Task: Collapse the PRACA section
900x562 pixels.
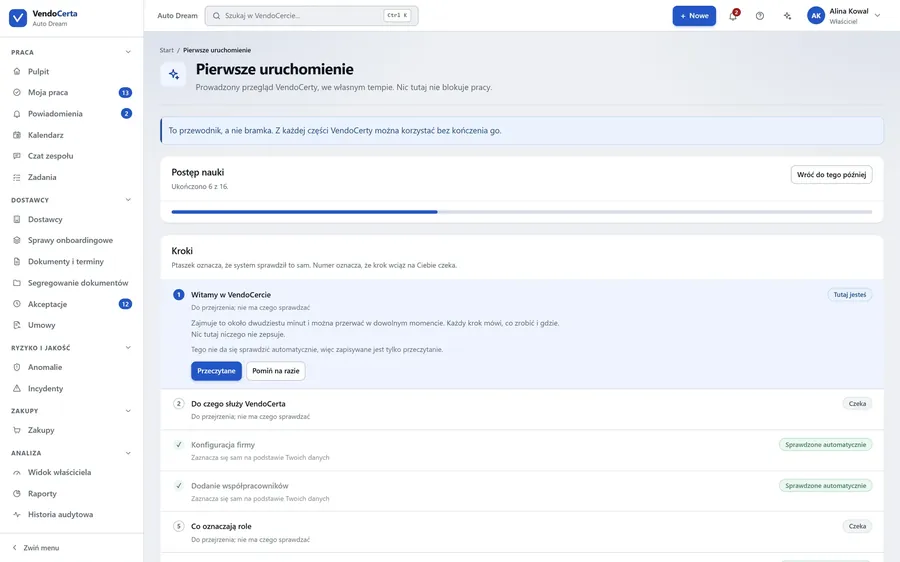Action: [128, 52]
